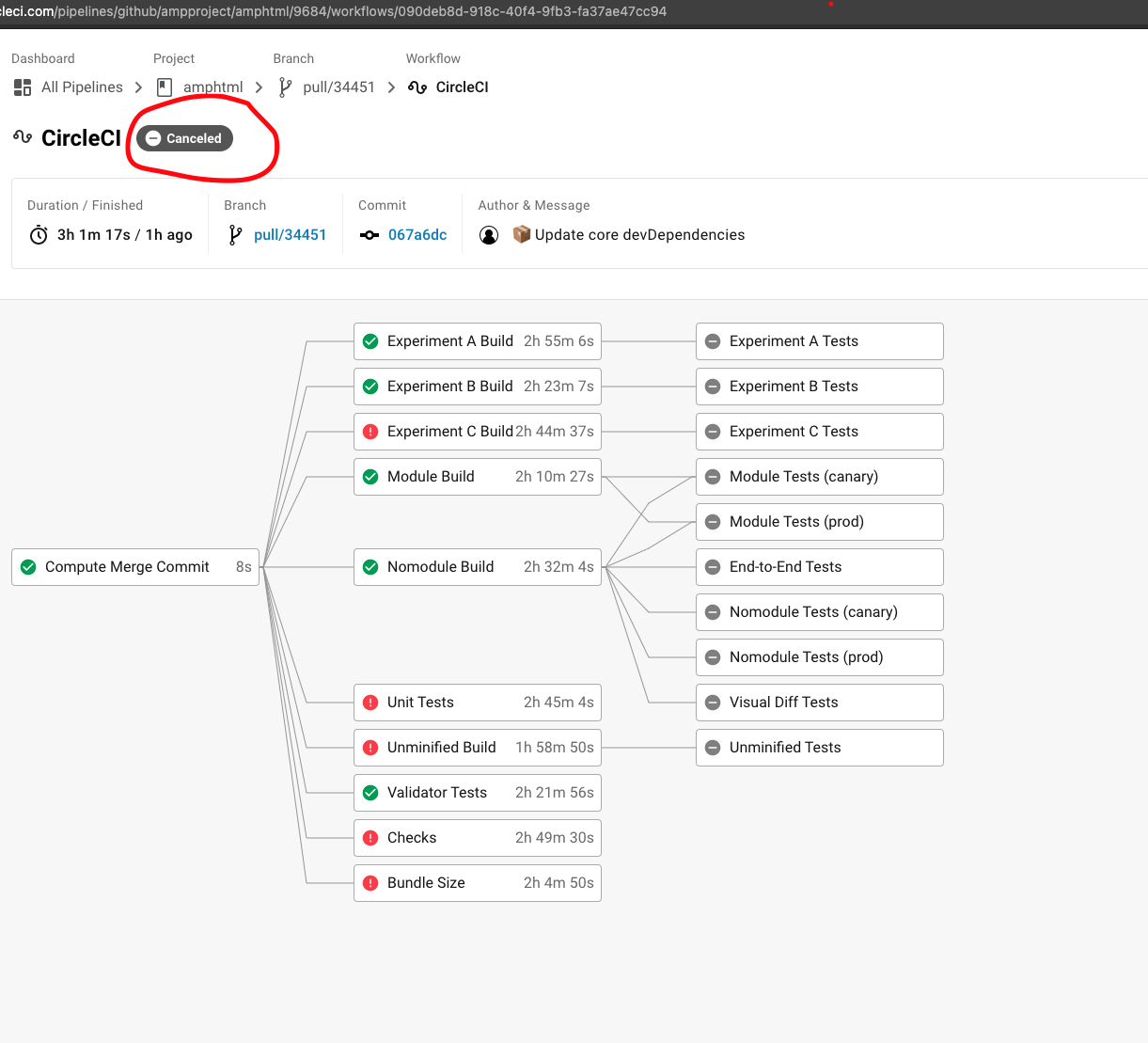The height and width of the screenshot is (1043, 1148).
Task: Open failed Checks job
Action: coord(478,838)
